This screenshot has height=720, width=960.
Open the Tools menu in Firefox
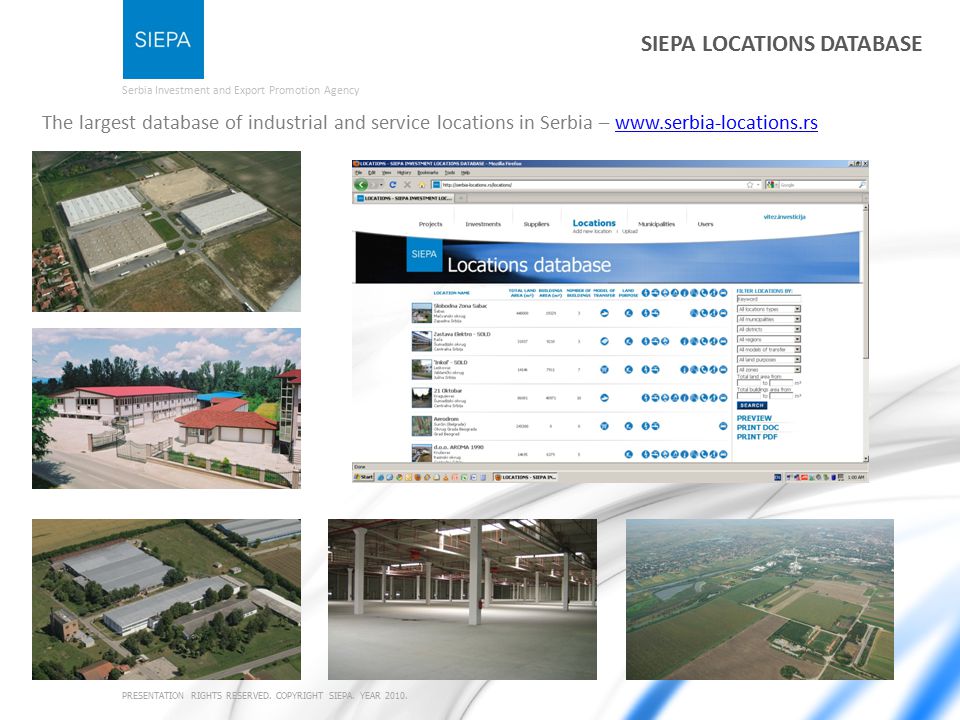[450, 173]
